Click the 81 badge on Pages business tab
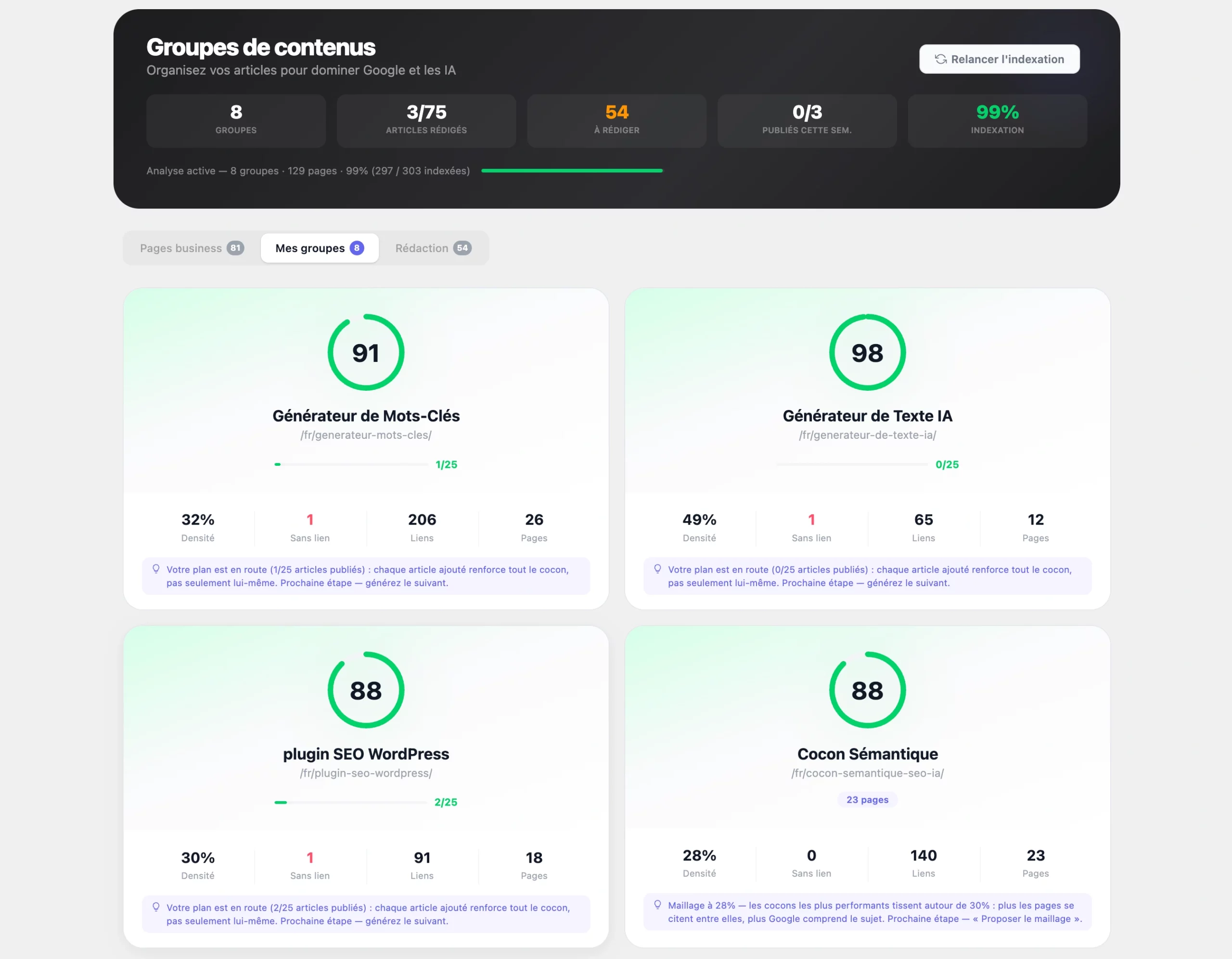This screenshot has height=959, width=1232. coord(235,248)
